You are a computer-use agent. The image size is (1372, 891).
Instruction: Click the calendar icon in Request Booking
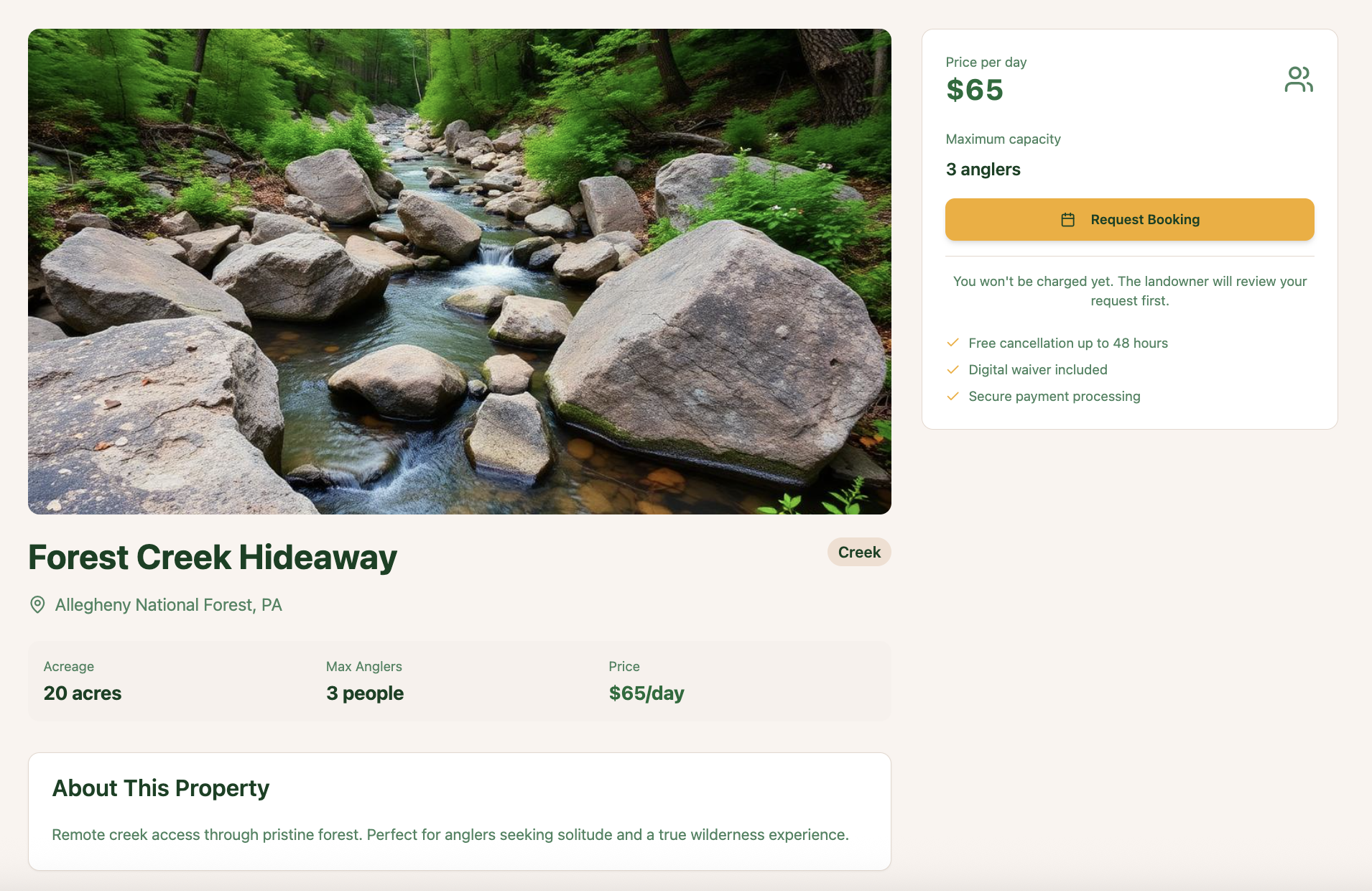pyautogui.click(x=1067, y=220)
